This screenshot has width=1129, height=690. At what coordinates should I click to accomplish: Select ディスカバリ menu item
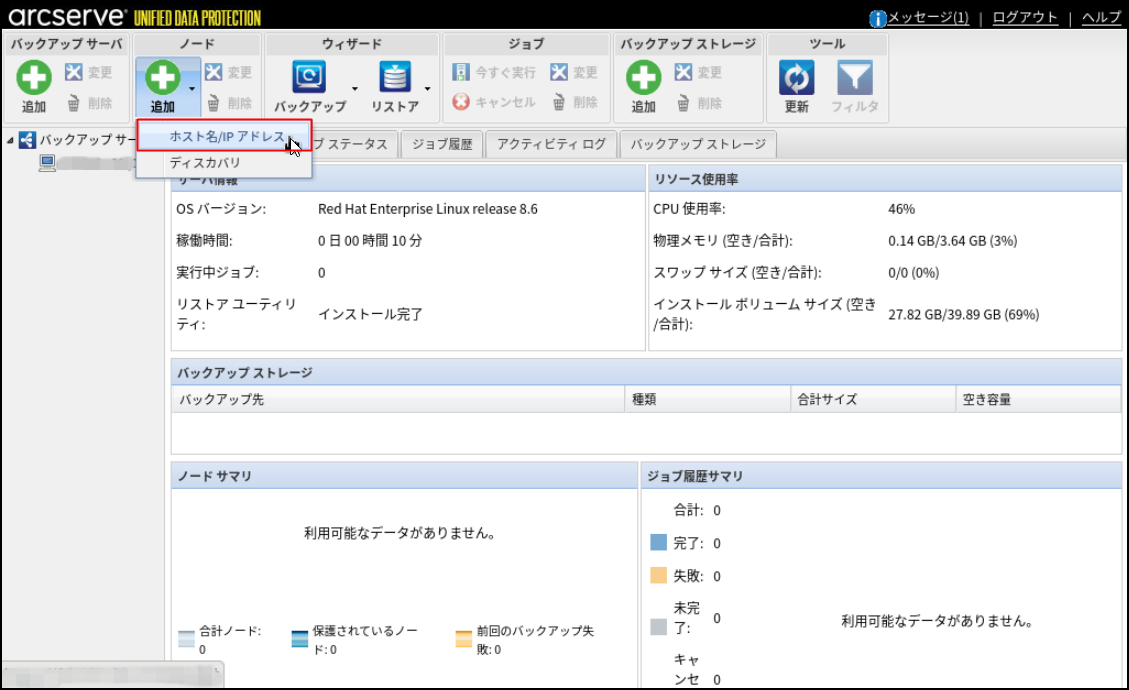tap(205, 163)
